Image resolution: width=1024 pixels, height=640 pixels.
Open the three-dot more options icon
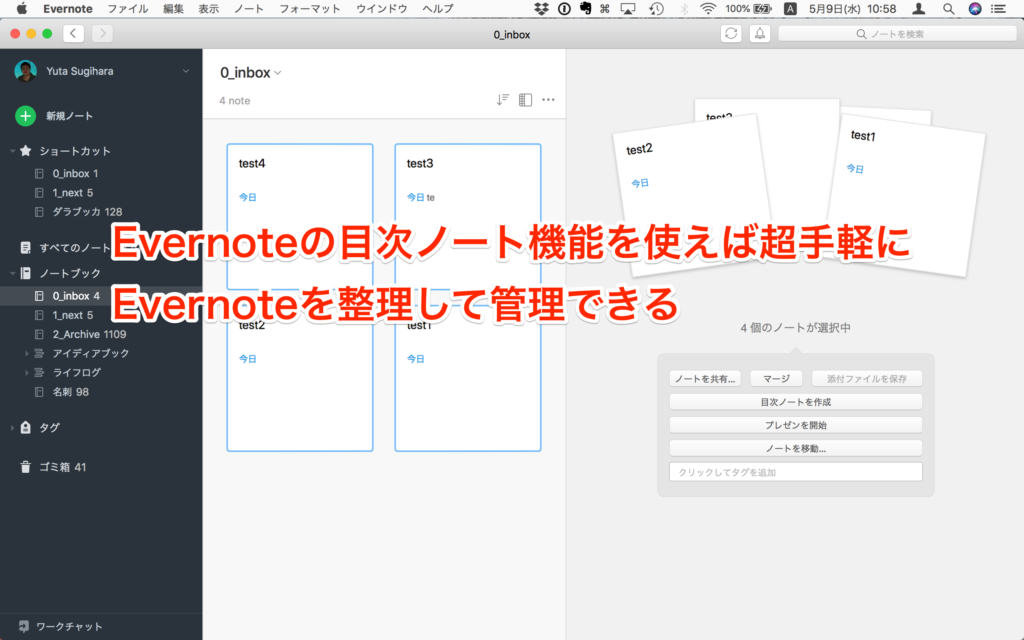[x=549, y=100]
